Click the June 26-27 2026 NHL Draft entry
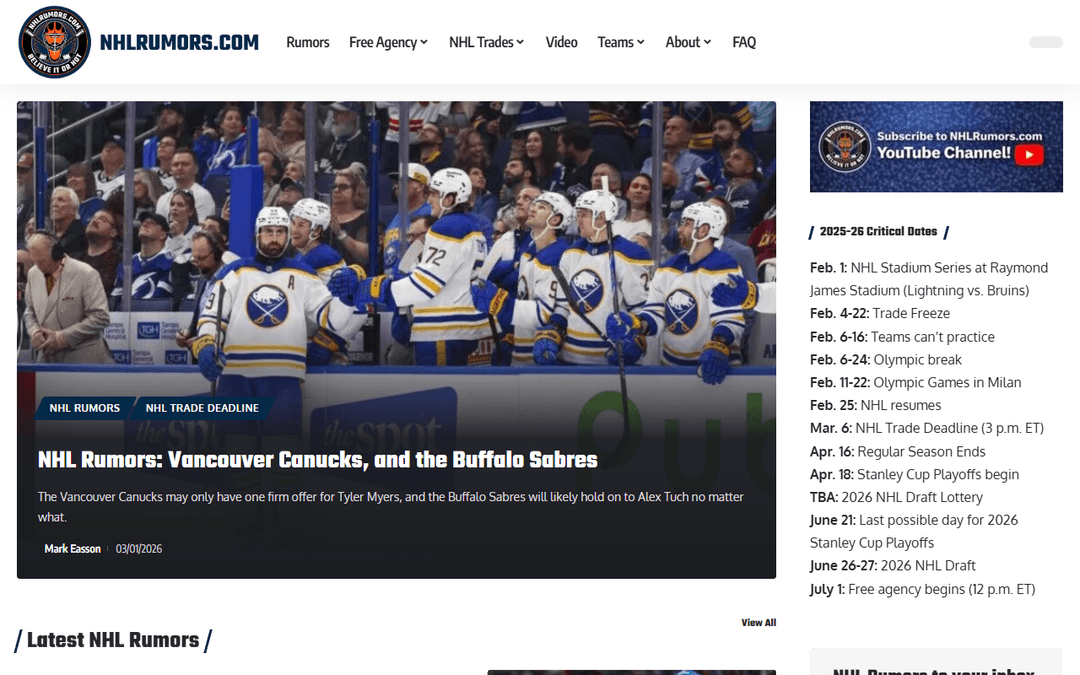Screen dimensions: 1080x675 [x=893, y=565]
